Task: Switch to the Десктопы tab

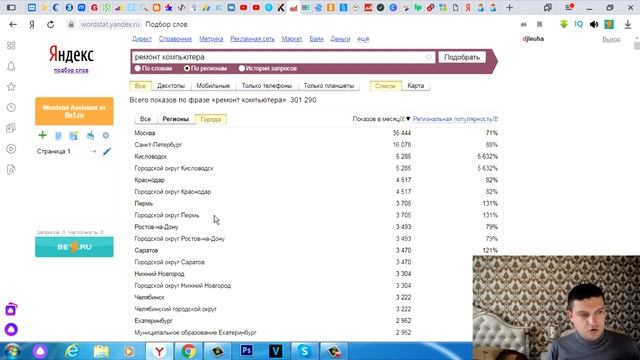Action: pyautogui.click(x=171, y=86)
